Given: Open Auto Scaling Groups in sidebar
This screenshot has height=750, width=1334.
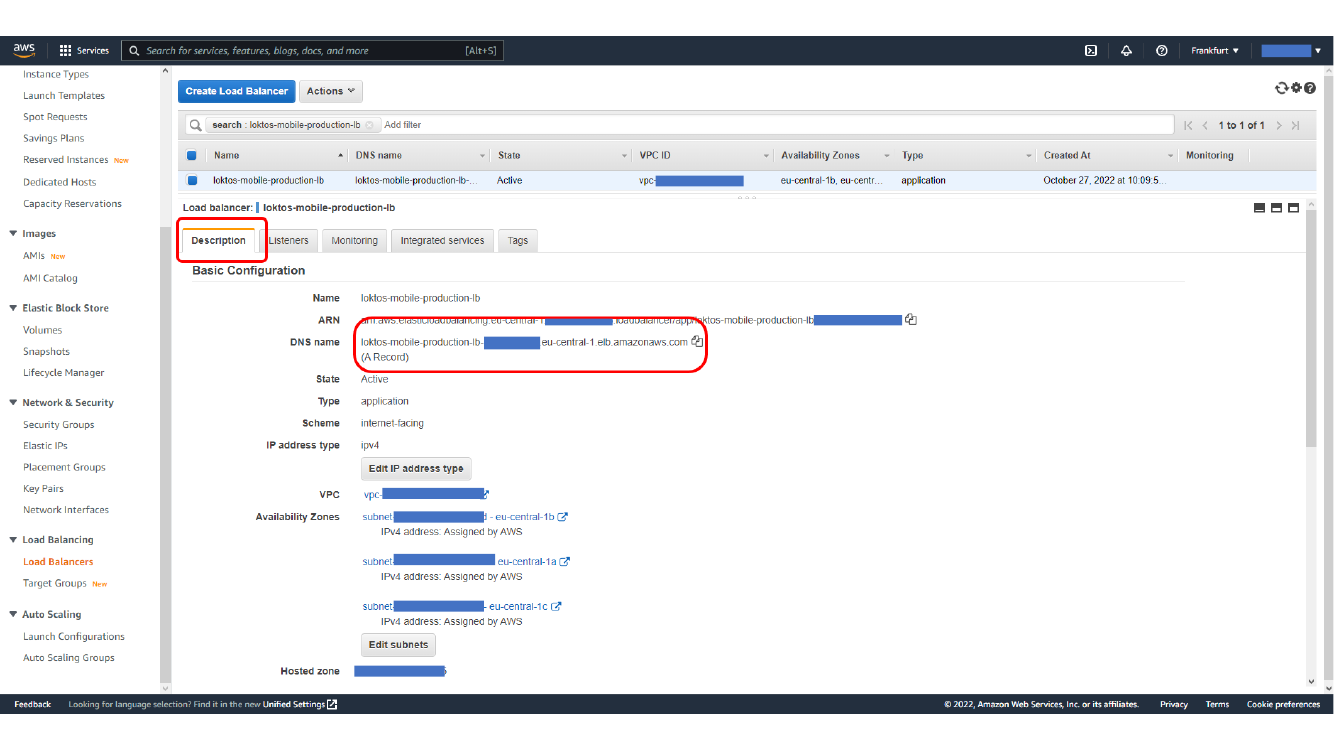Looking at the screenshot, I should 69,658.
